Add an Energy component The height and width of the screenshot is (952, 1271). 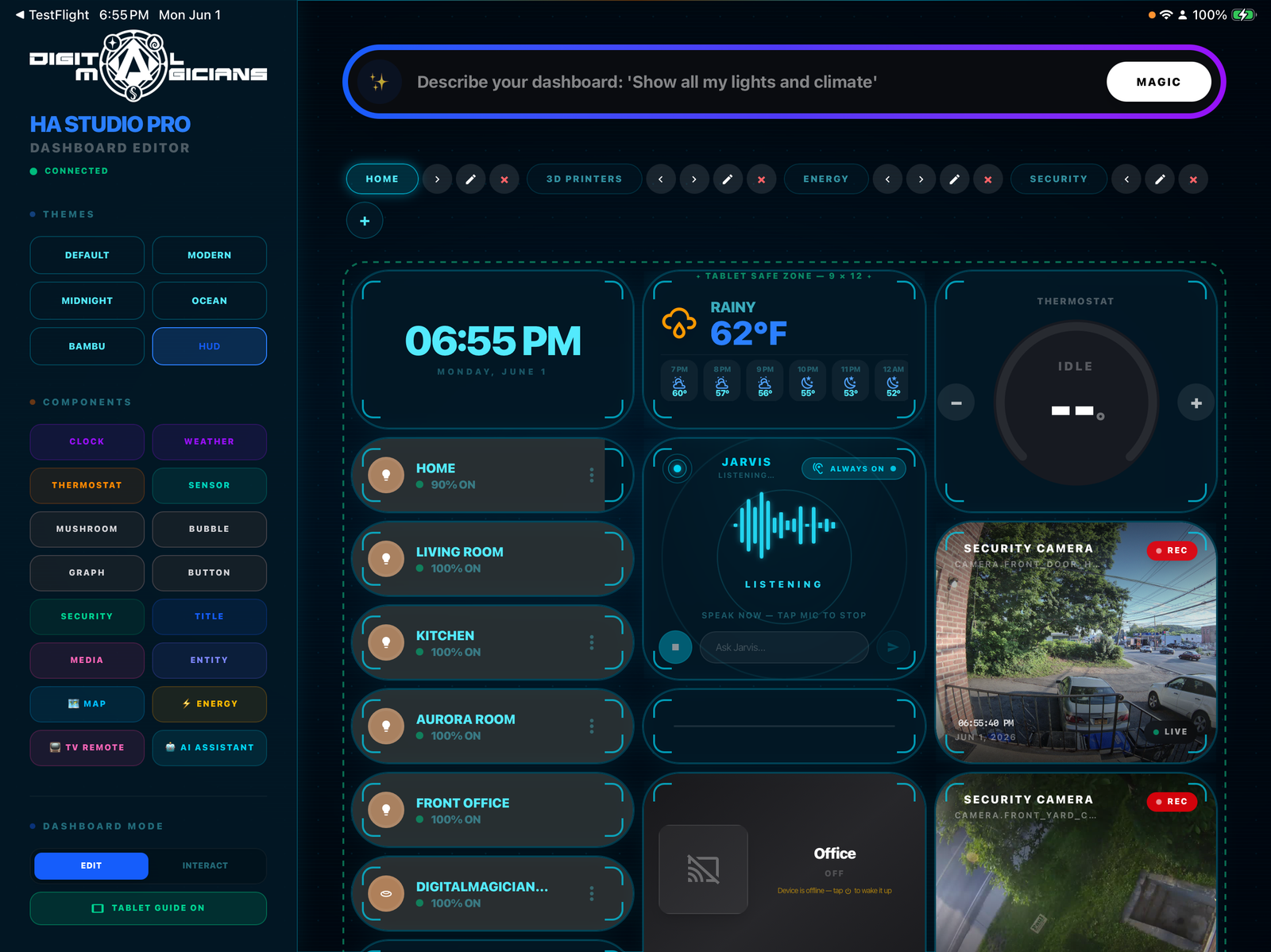(210, 703)
